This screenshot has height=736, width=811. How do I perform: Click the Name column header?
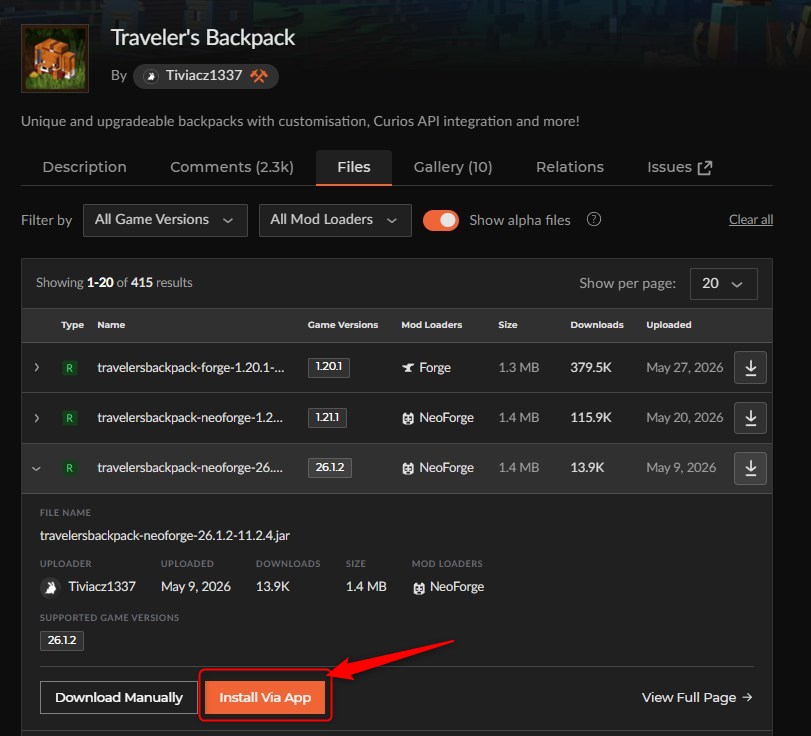(x=111, y=325)
